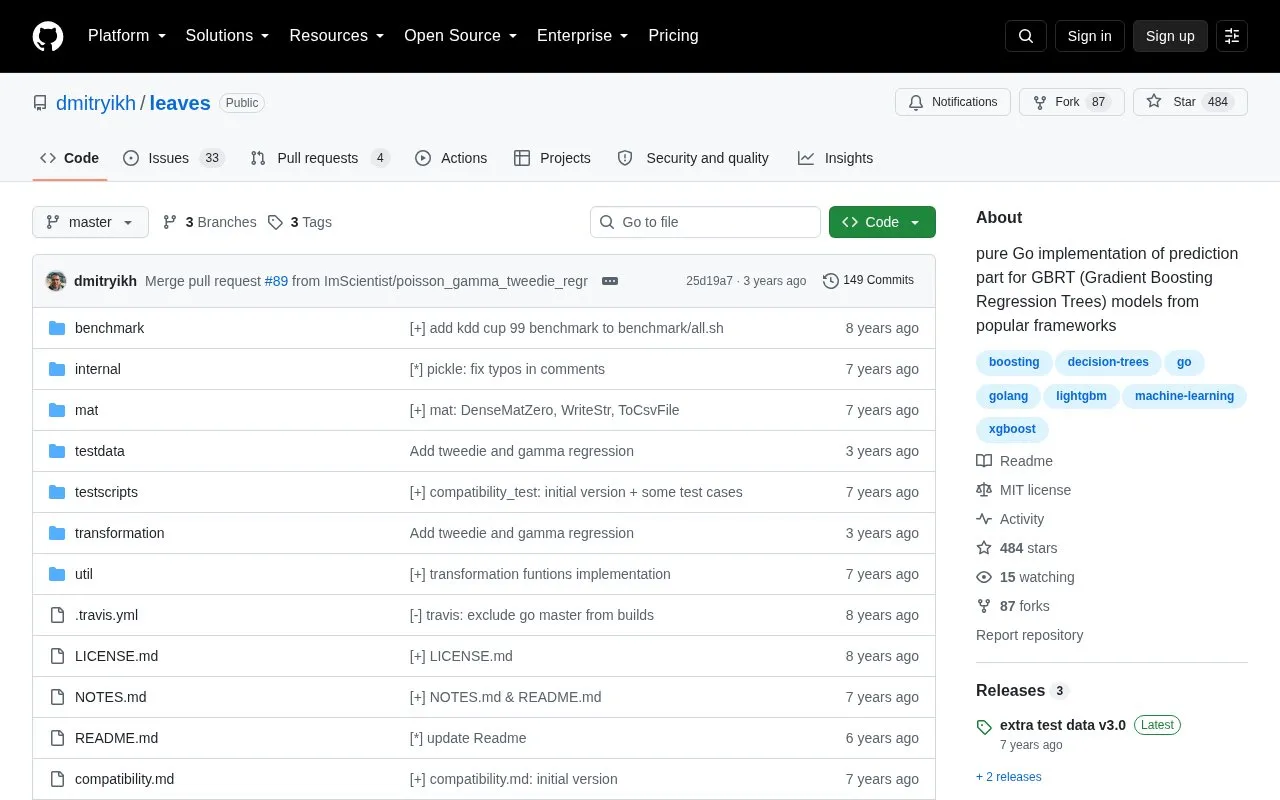Screen dimensions: 1280x800
Task: Click dmitryikh's avatar in the commit row
Action: (56, 281)
